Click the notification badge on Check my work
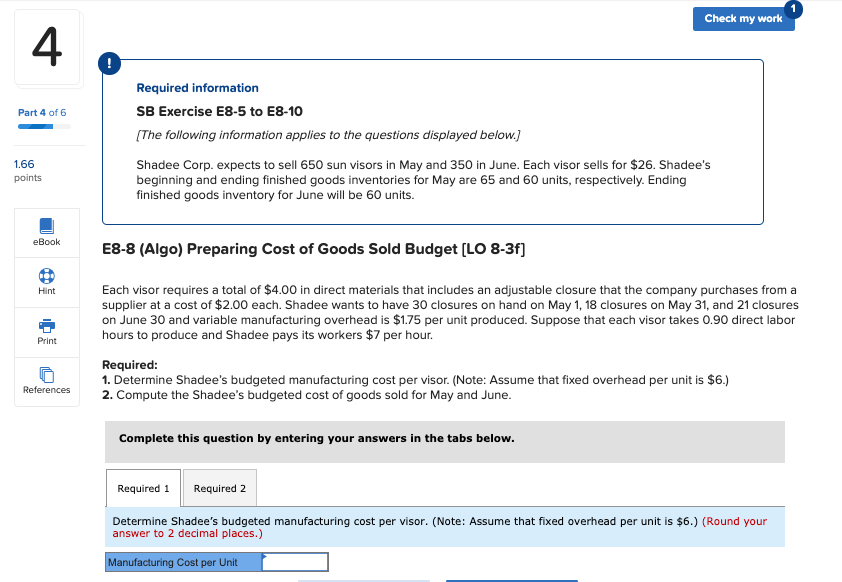The height and width of the screenshot is (582, 842). [793, 9]
